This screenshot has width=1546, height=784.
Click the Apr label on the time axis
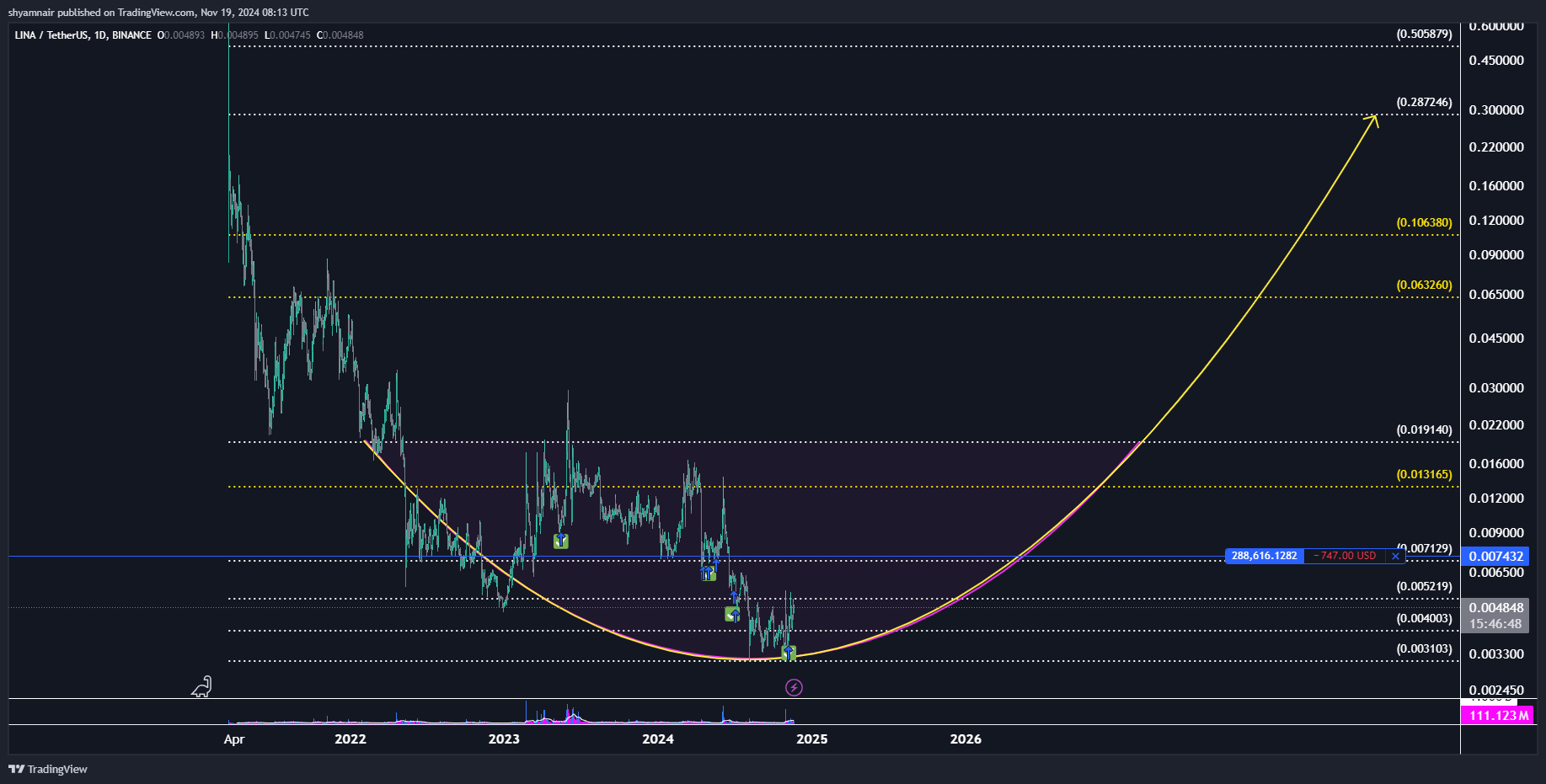pyautogui.click(x=234, y=739)
